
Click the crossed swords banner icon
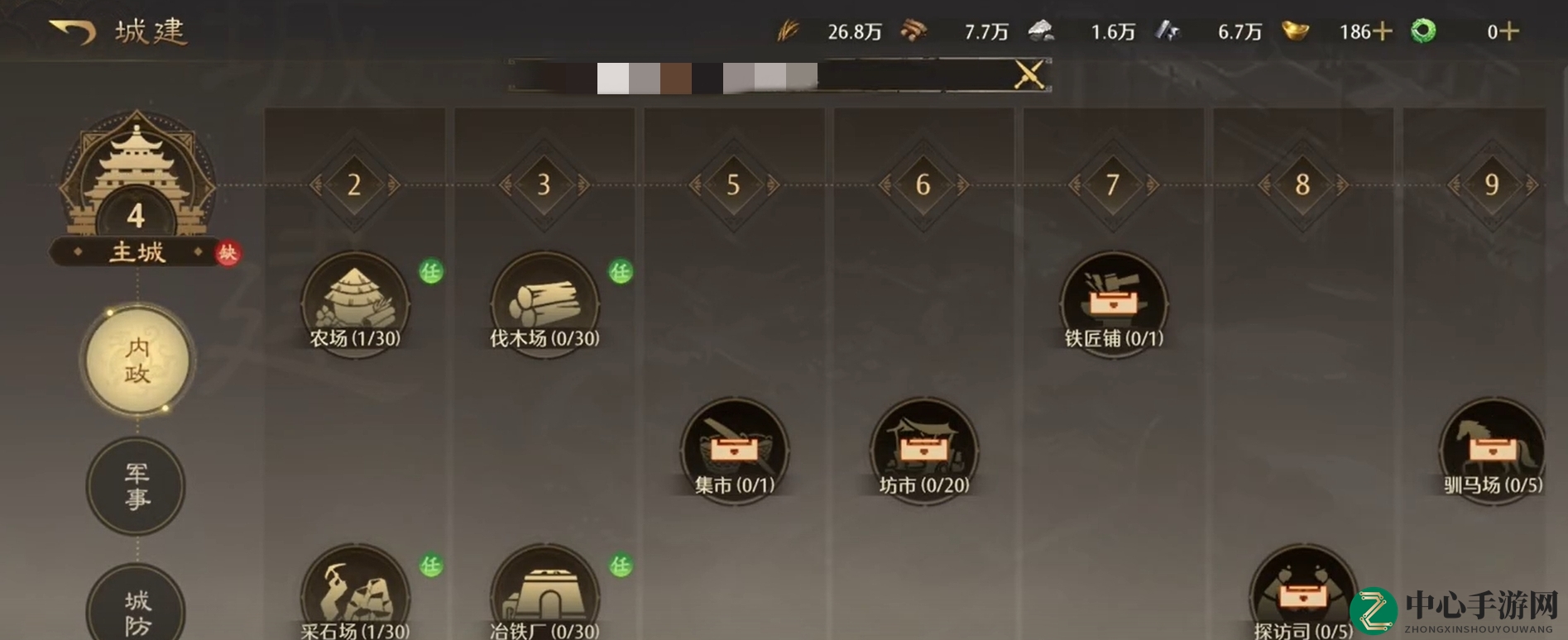tap(1029, 74)
